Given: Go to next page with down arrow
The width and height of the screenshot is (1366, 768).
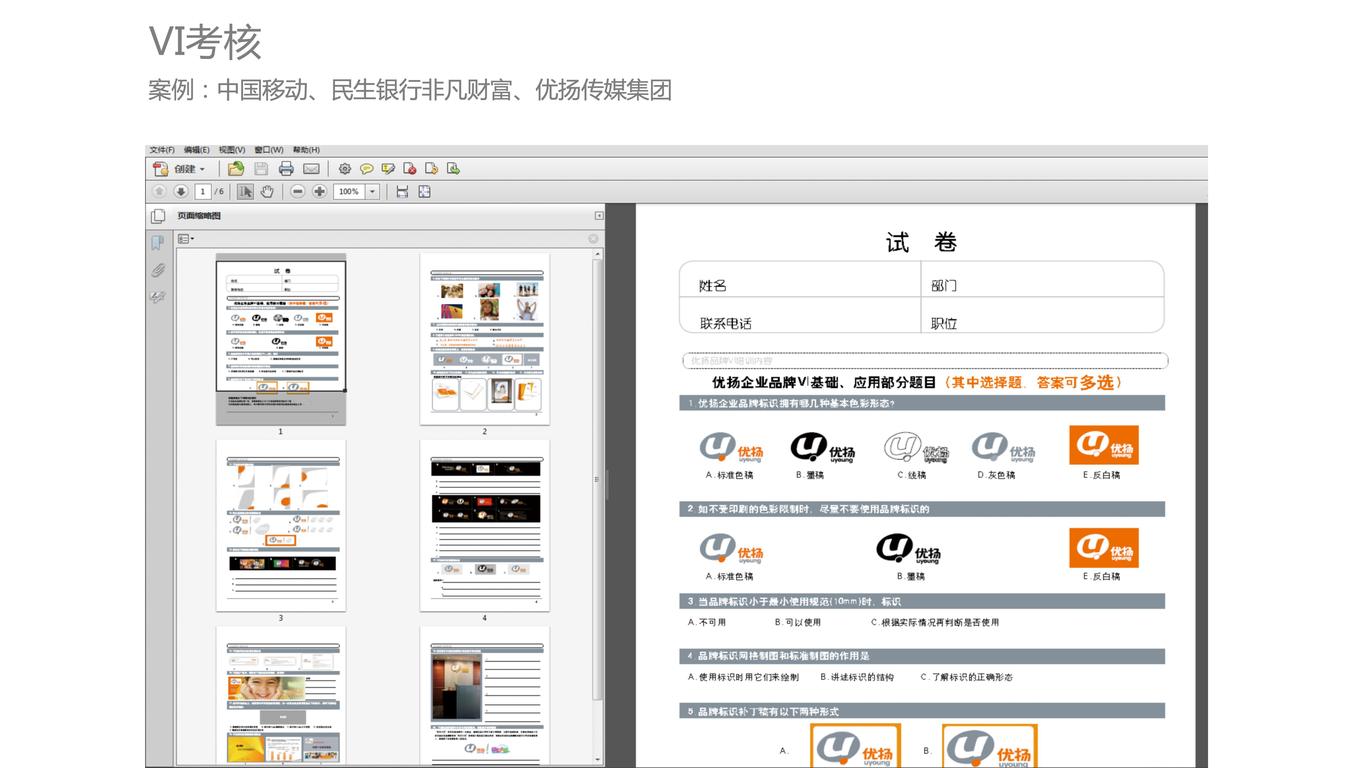Looking at the screenshot, I should 180,191.
